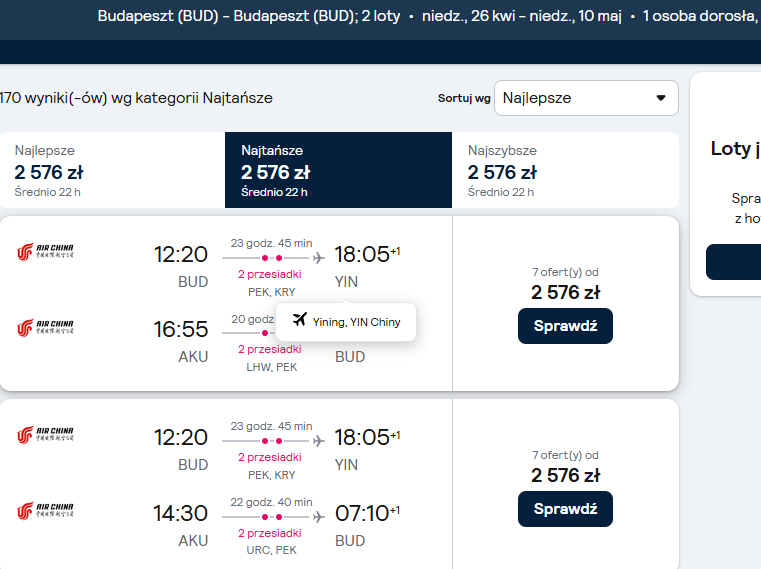Open the Sortuj wg Najlepsze dropdown
761x569 pixels.
tap(586, 98)
